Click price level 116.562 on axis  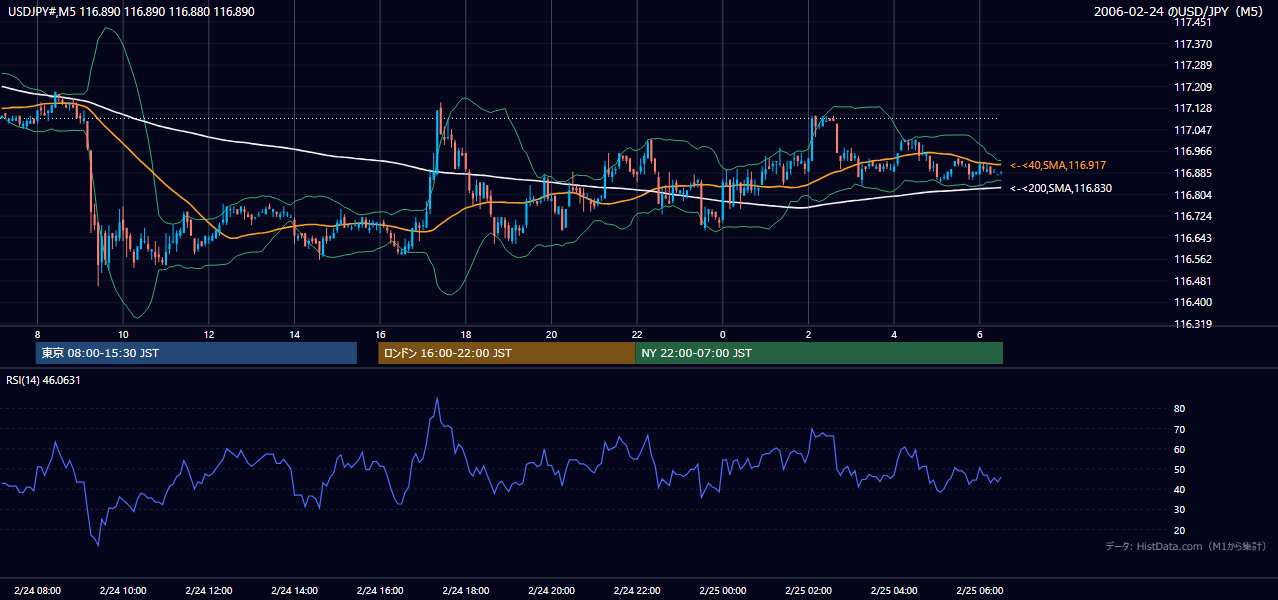1192,259
